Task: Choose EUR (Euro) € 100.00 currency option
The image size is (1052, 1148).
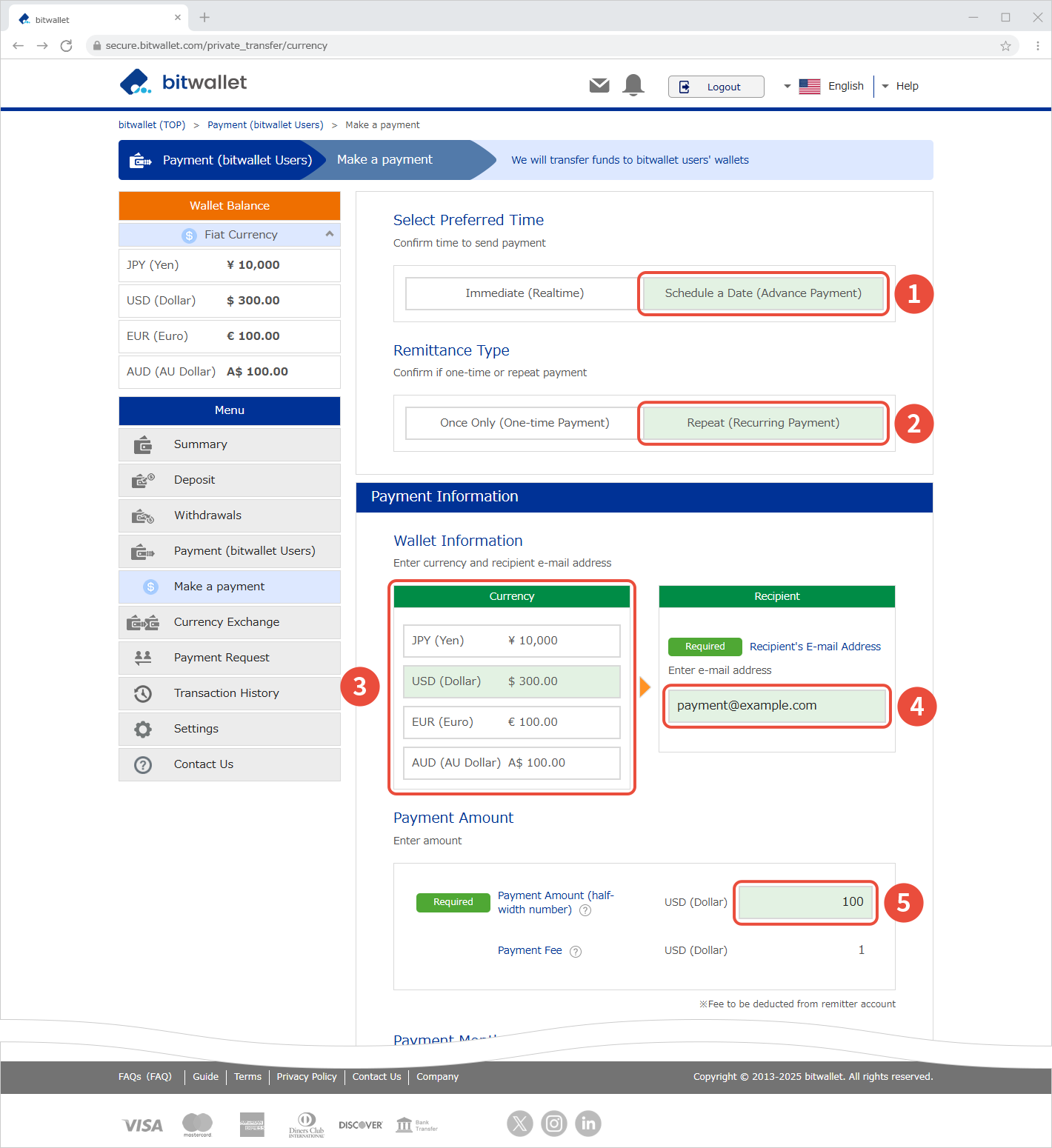Action: click(512, 722)
